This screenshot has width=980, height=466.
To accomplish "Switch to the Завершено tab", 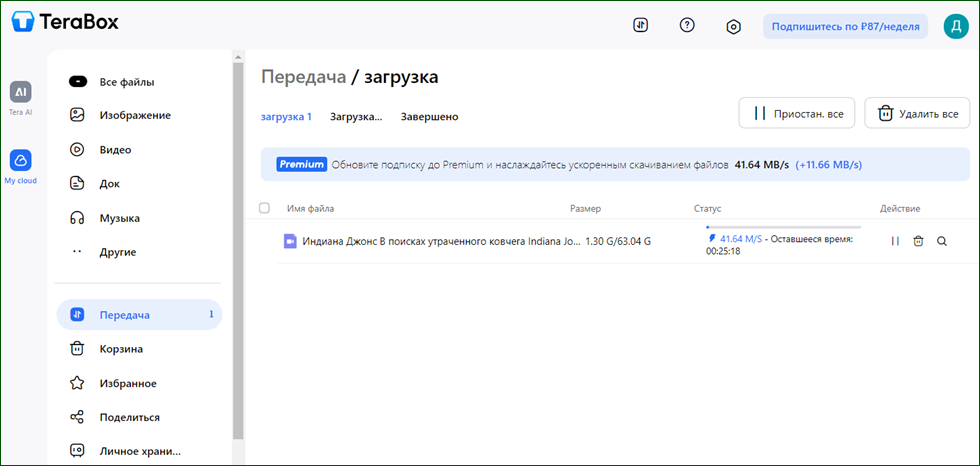I will [429, 117].
